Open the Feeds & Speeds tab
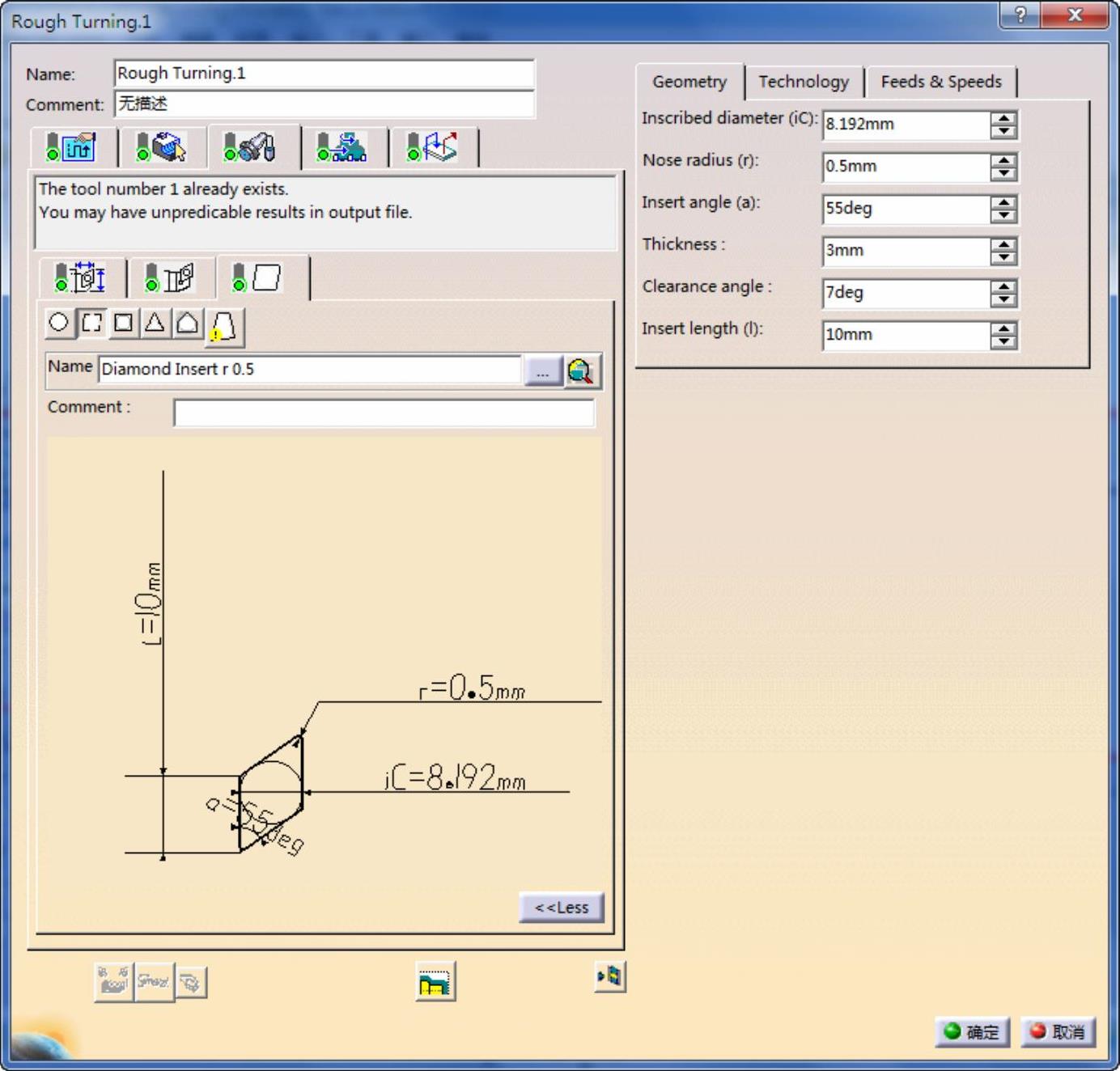1120x1071 pixels. coord(940,82)
